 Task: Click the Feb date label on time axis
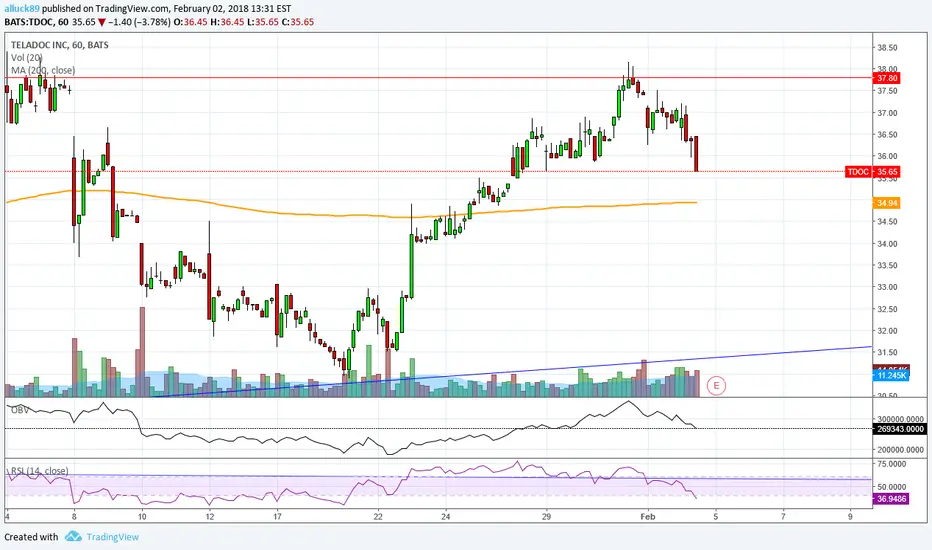click(x=648, y=517)
